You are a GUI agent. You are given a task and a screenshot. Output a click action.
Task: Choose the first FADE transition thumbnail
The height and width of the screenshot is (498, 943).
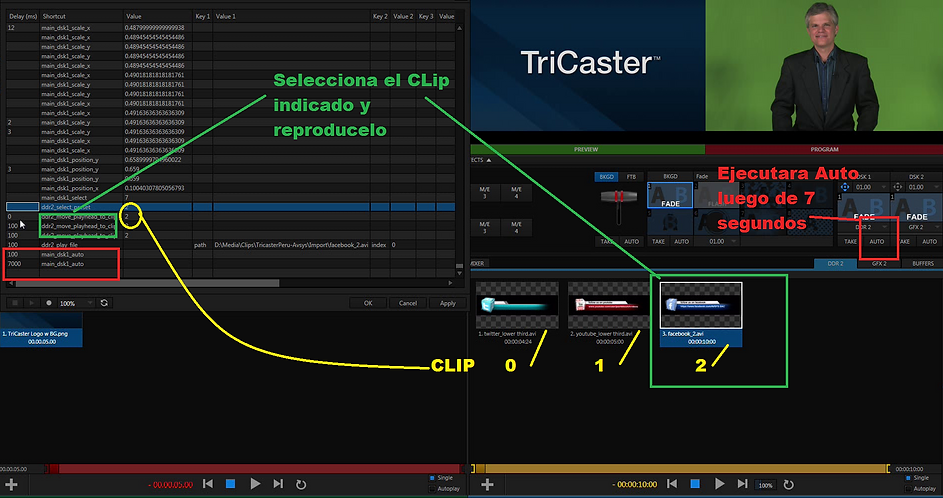(x=670, y=195)
